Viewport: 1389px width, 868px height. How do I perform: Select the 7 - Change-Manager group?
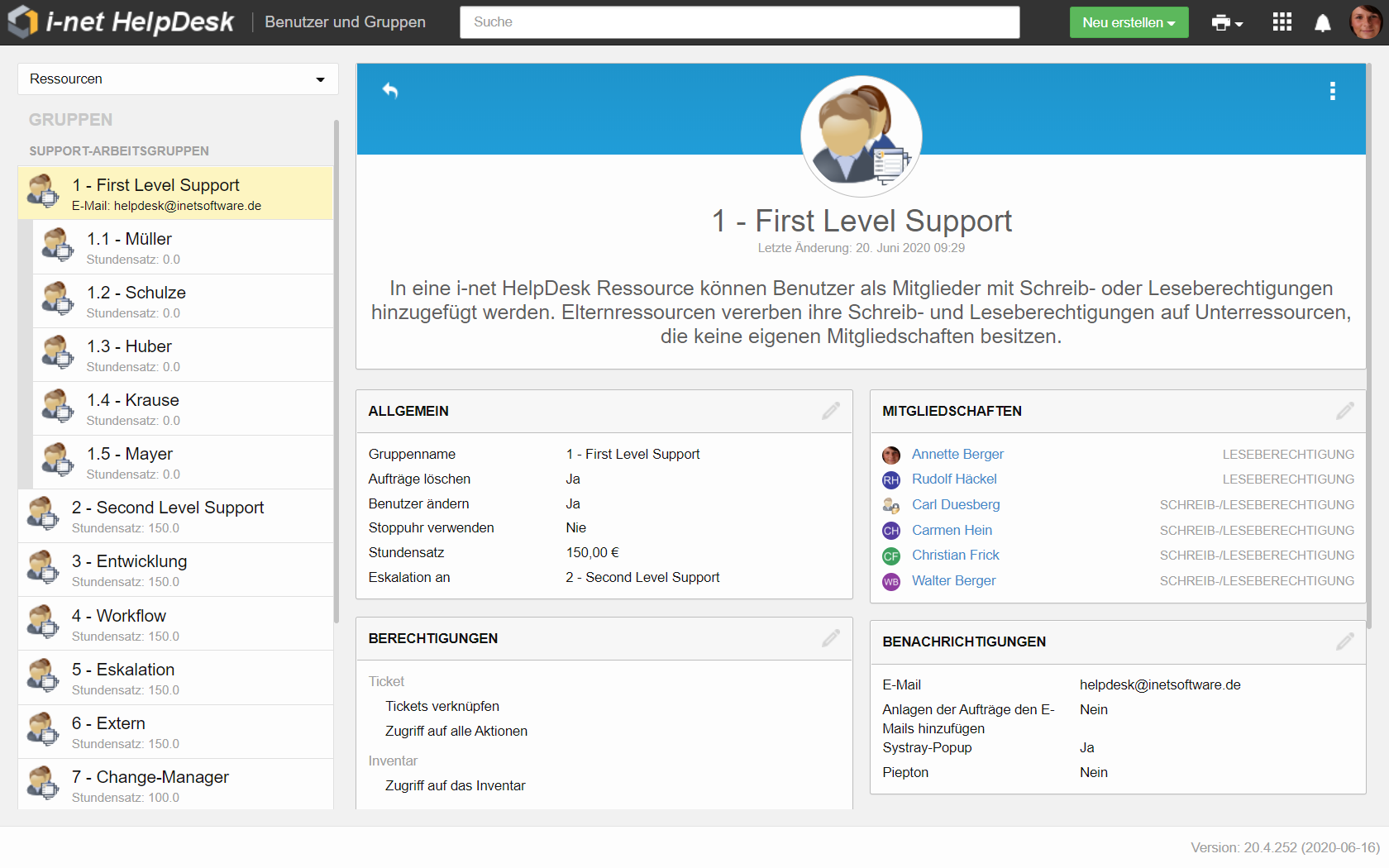(175, 785)
